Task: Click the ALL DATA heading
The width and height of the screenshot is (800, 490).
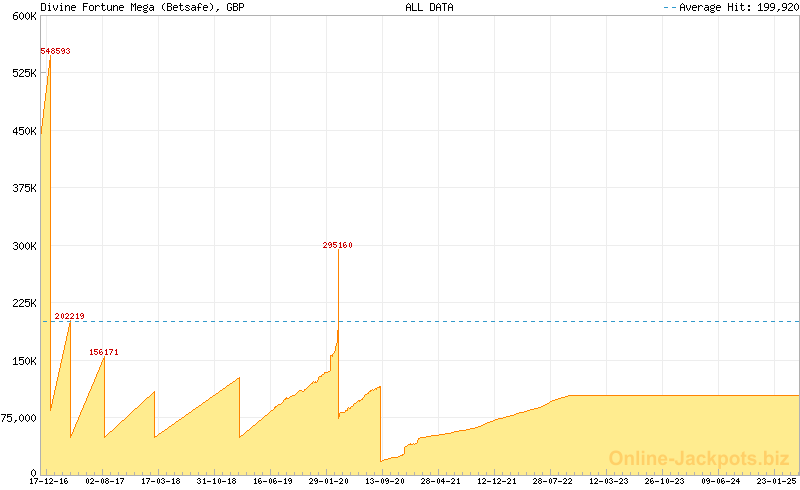Action: (429, 7)
